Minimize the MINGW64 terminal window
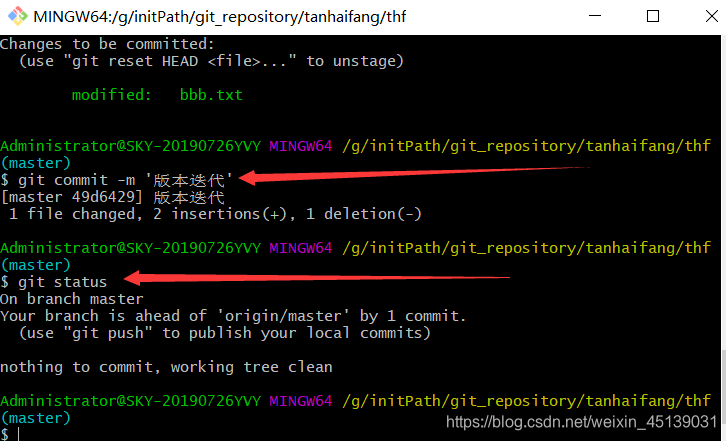 click(x=595, y=17)
